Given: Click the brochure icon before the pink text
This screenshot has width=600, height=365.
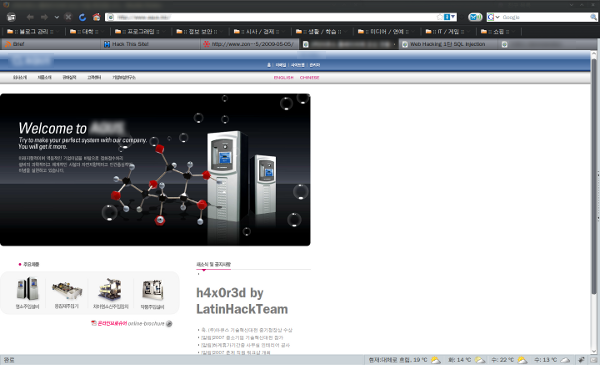Looking at the screenshot, I should (93, 323).
